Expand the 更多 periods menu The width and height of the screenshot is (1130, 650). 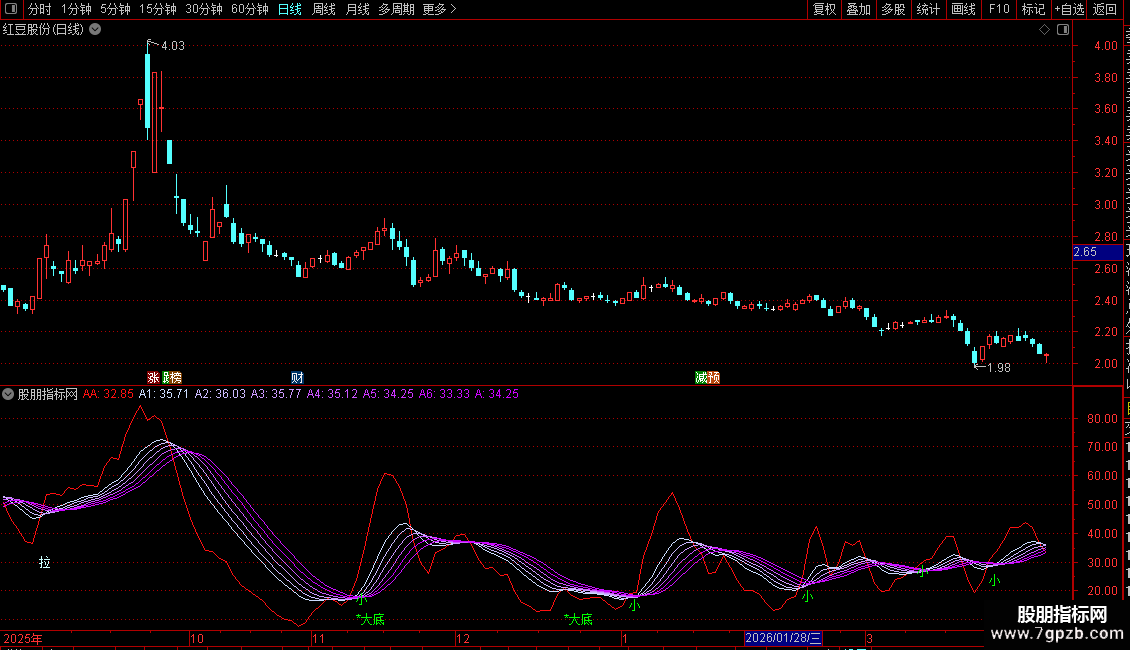point(438,9)
